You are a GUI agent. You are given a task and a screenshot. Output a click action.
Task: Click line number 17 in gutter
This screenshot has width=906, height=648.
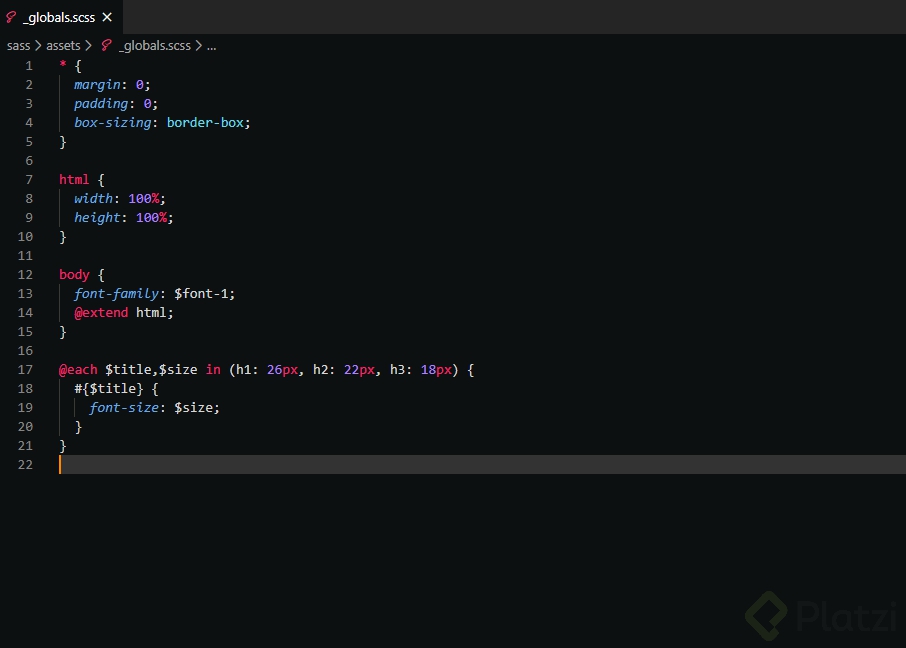point(25,369)
